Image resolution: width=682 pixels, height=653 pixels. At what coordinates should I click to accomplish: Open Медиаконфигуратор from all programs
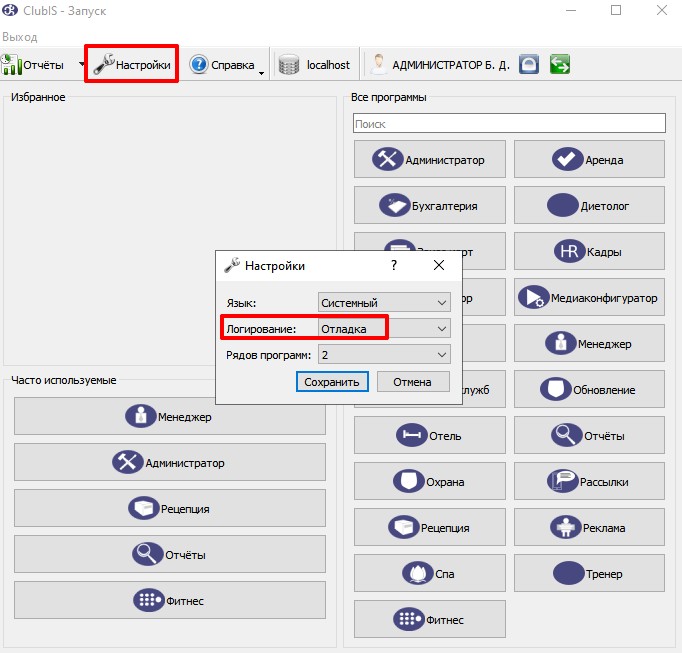pyautogui.click(x=589, y=298)
